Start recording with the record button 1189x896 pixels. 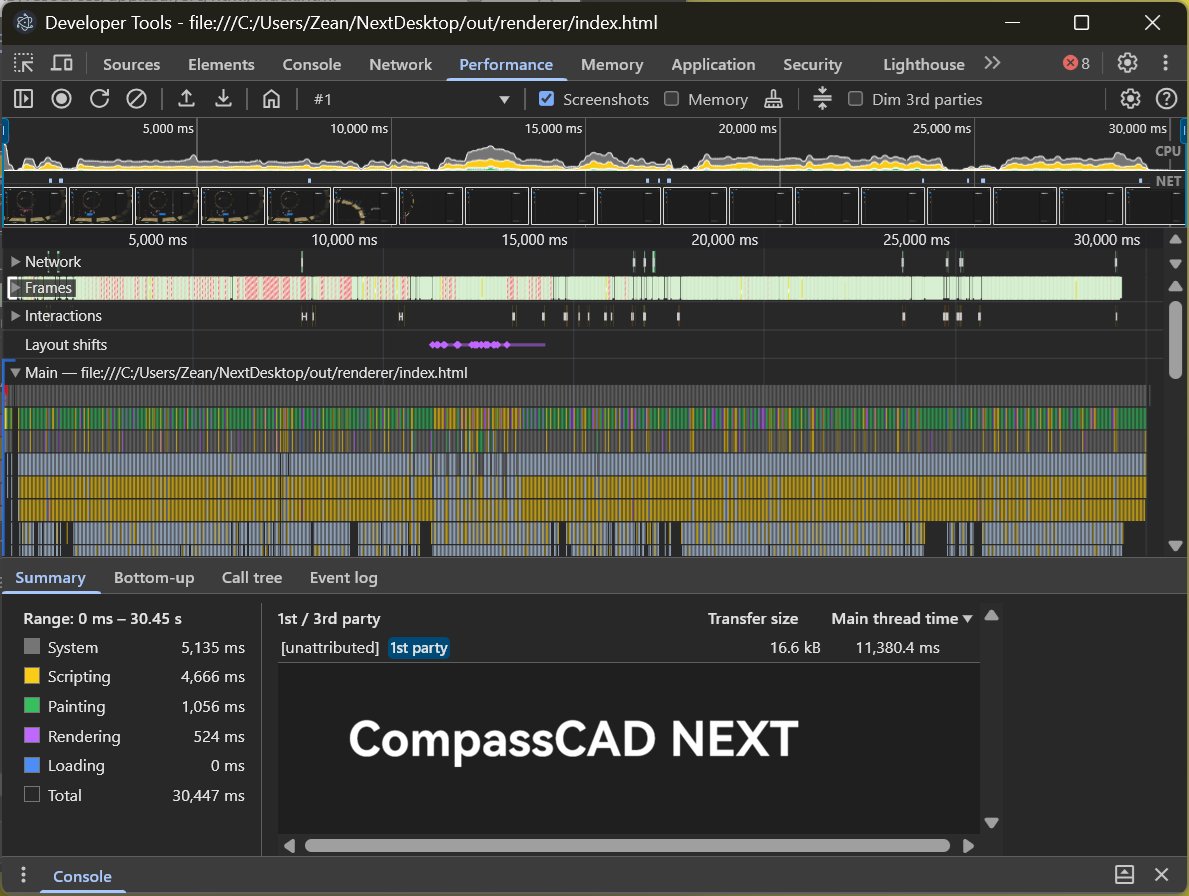(x=61, y=99)
